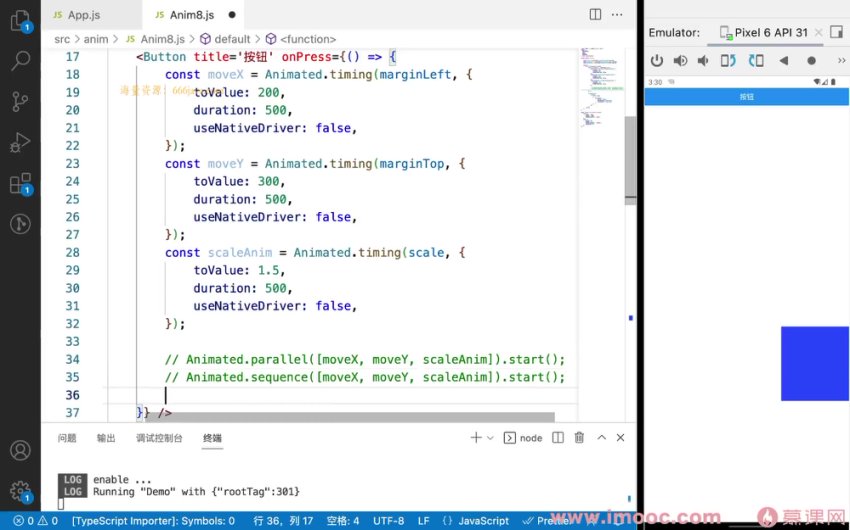Open the Extensions view
850x530 pixels.
coord(20,184)
